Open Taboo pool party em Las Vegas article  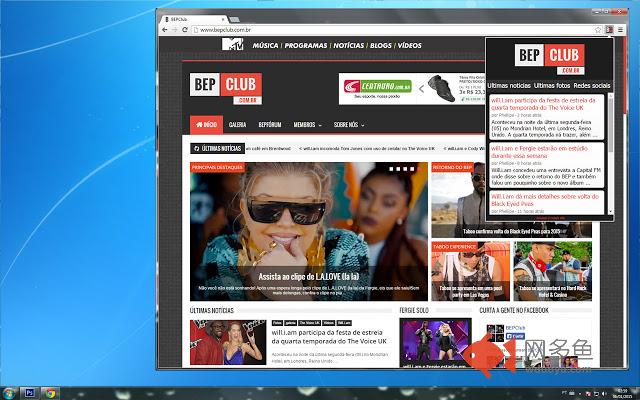tap(471, 271)
